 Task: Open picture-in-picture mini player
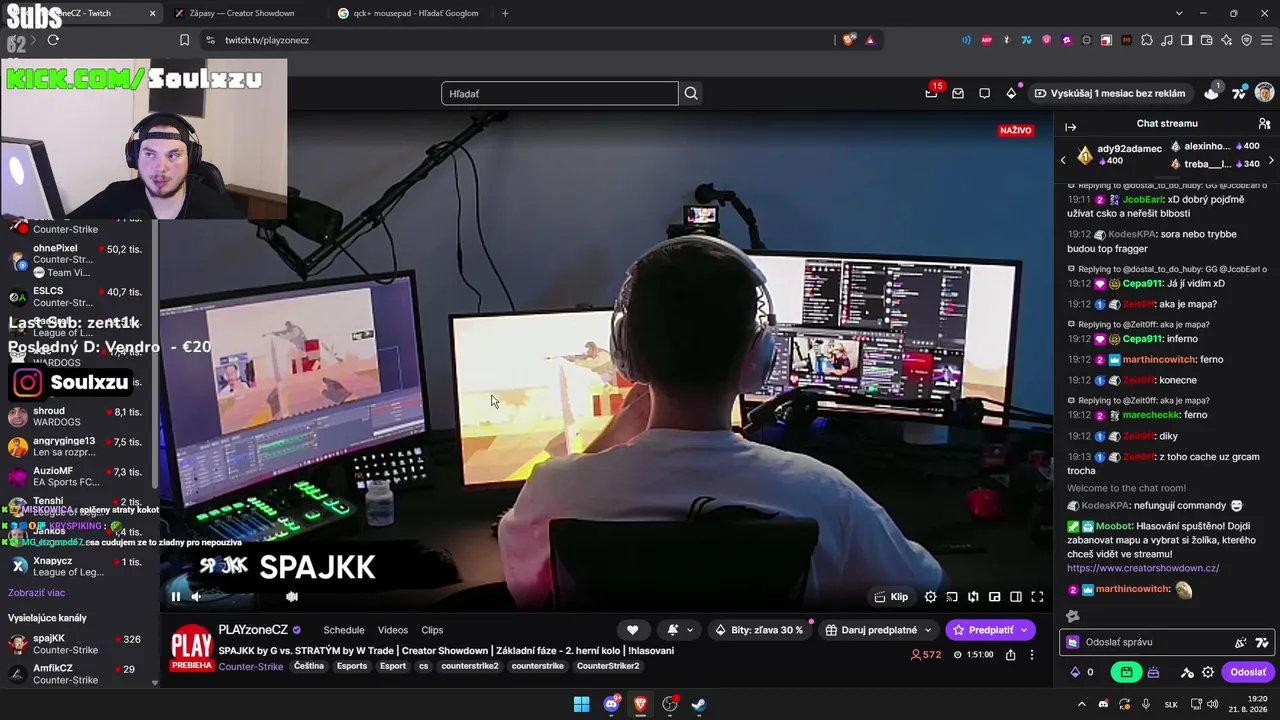click(994, 597)
